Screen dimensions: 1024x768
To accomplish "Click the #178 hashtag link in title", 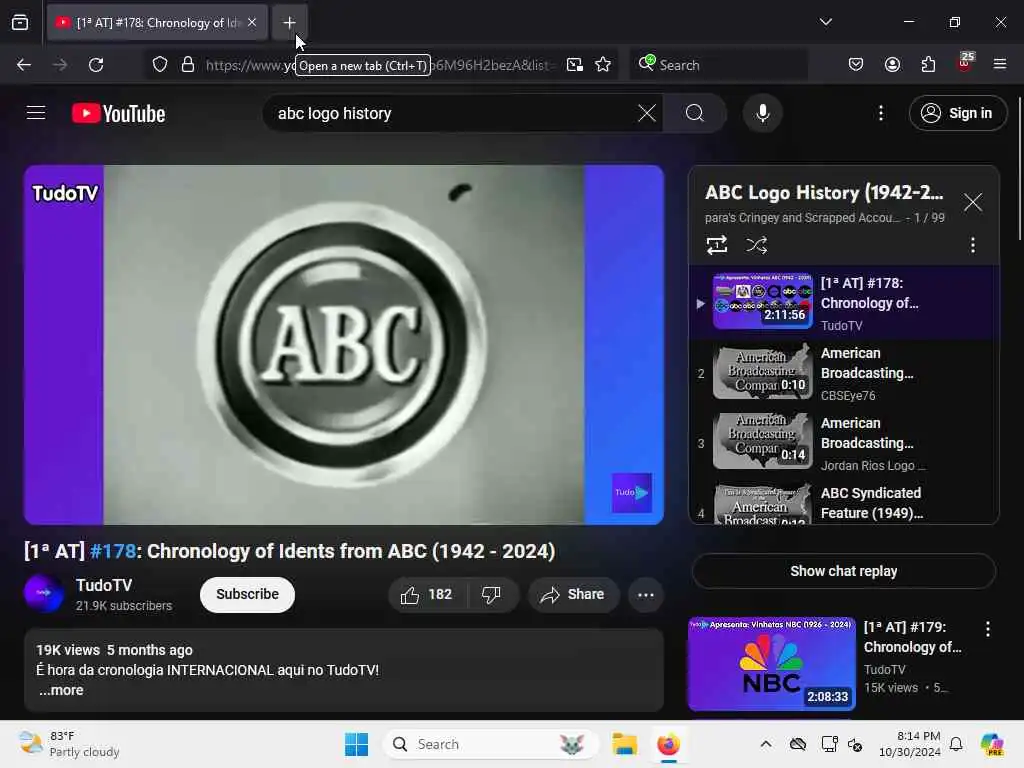I will [x=113, y=551].
